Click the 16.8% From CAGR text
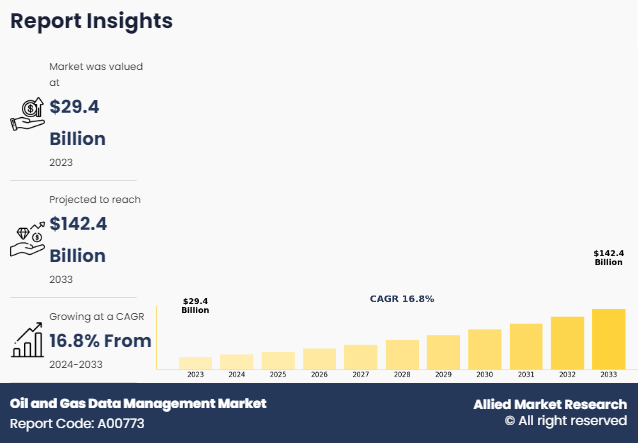This screenshot has height=443, width=638. [100, 341]
